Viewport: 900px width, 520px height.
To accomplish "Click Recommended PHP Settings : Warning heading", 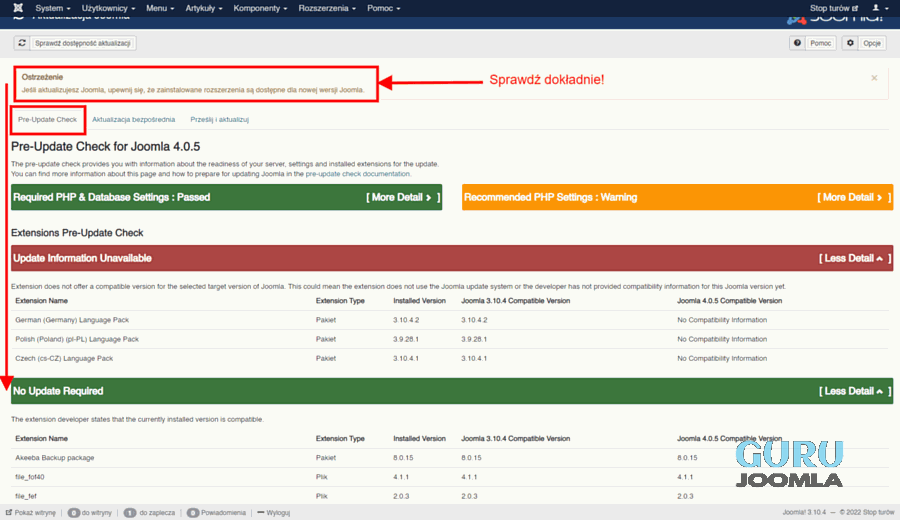I will click(550, 197).
